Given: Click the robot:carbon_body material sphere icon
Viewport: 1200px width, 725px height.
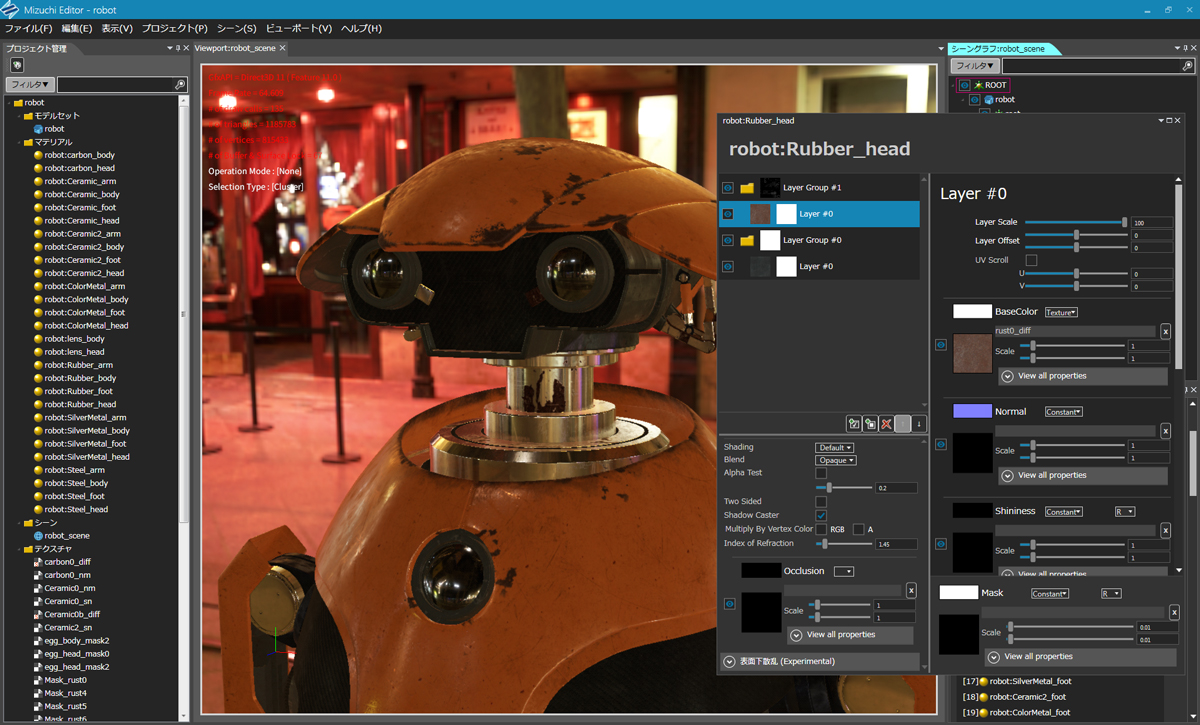Looking at the screenshot, I should pos(38,155).
